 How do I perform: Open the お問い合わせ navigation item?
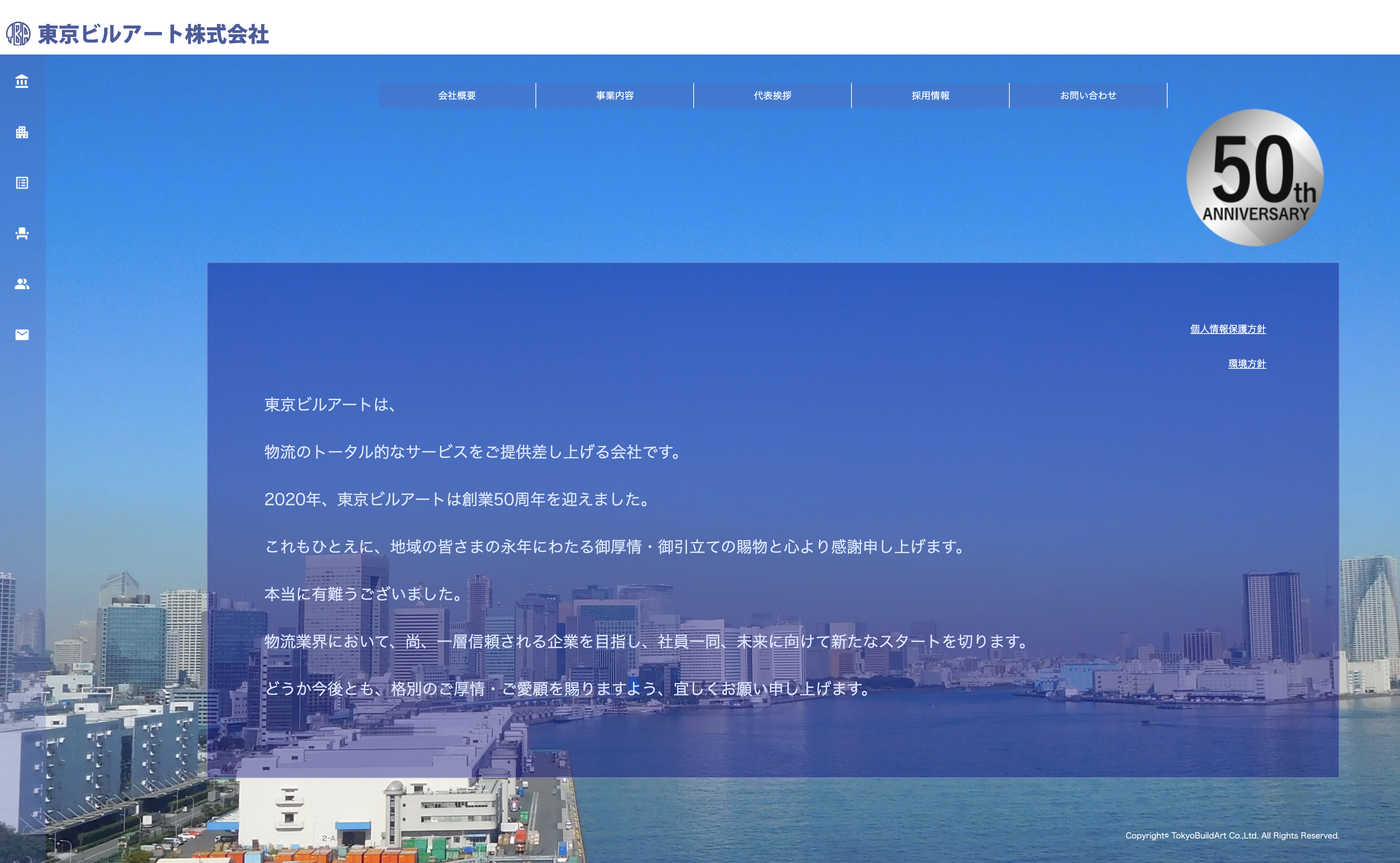[1089, 96]
